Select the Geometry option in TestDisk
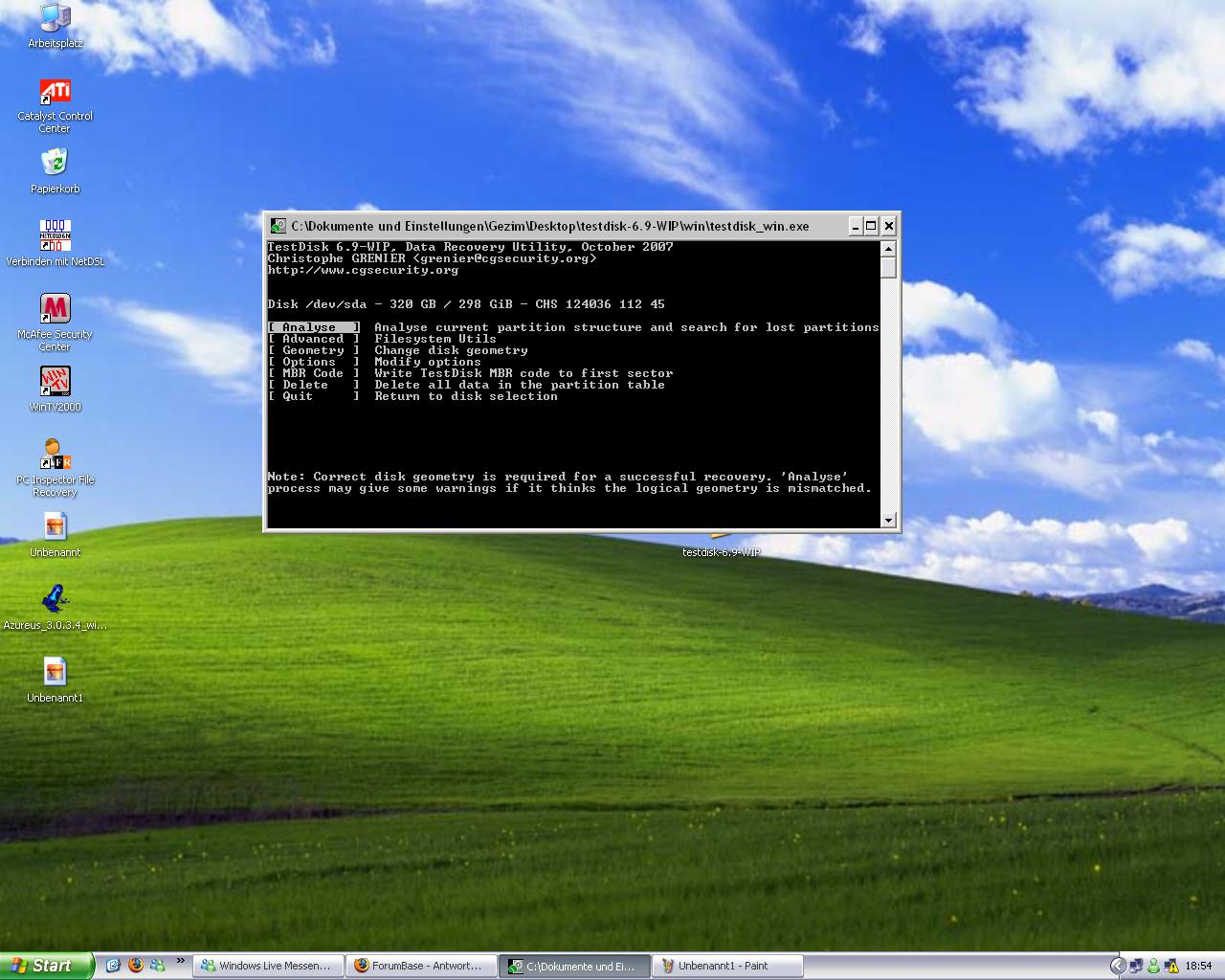Image resolution: width=1225 pixels, height=980 pixels. 314,350
